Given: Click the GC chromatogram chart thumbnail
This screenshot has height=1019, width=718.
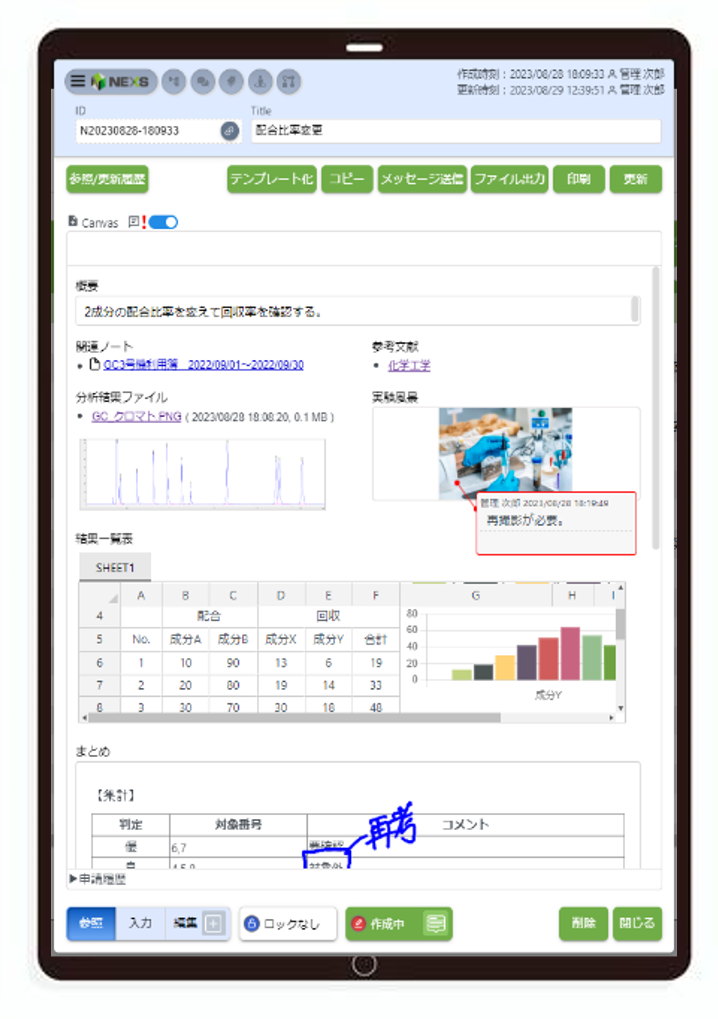Looking at the screenshot, I should (202, 473).
